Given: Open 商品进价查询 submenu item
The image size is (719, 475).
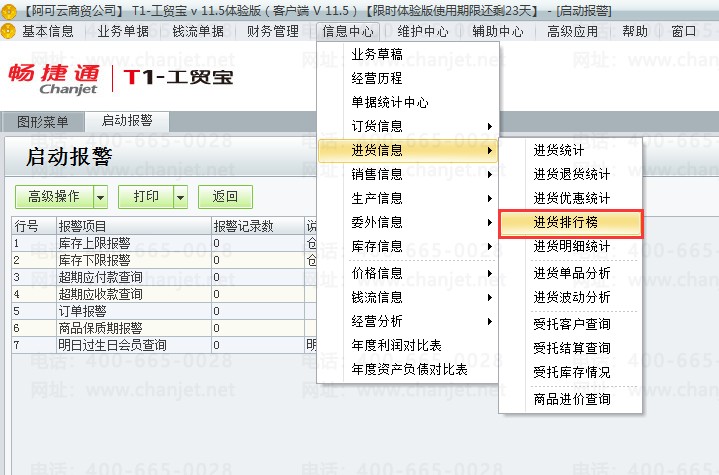Looking at the screenshot, I should pyautogui.click(x=571, y=399).
